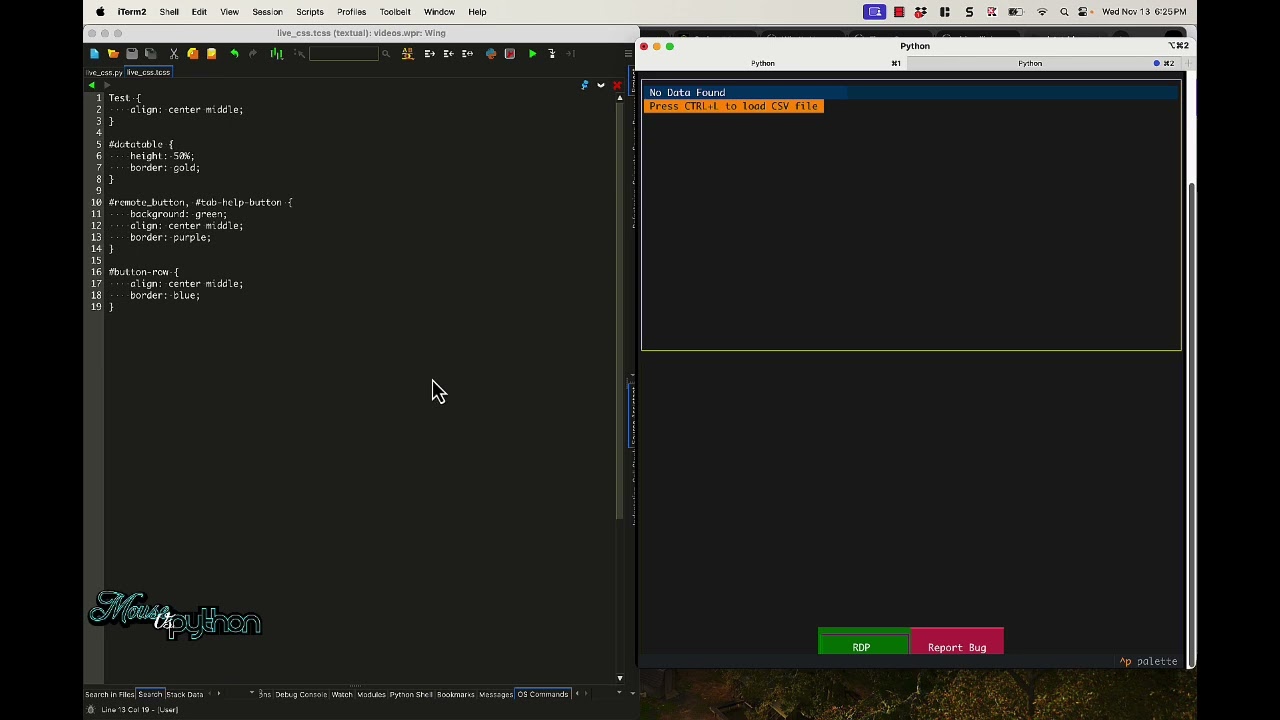Close the editor with the red X icon
Viewport: 1280px width, 720px height.
click(x=617, y=85)
